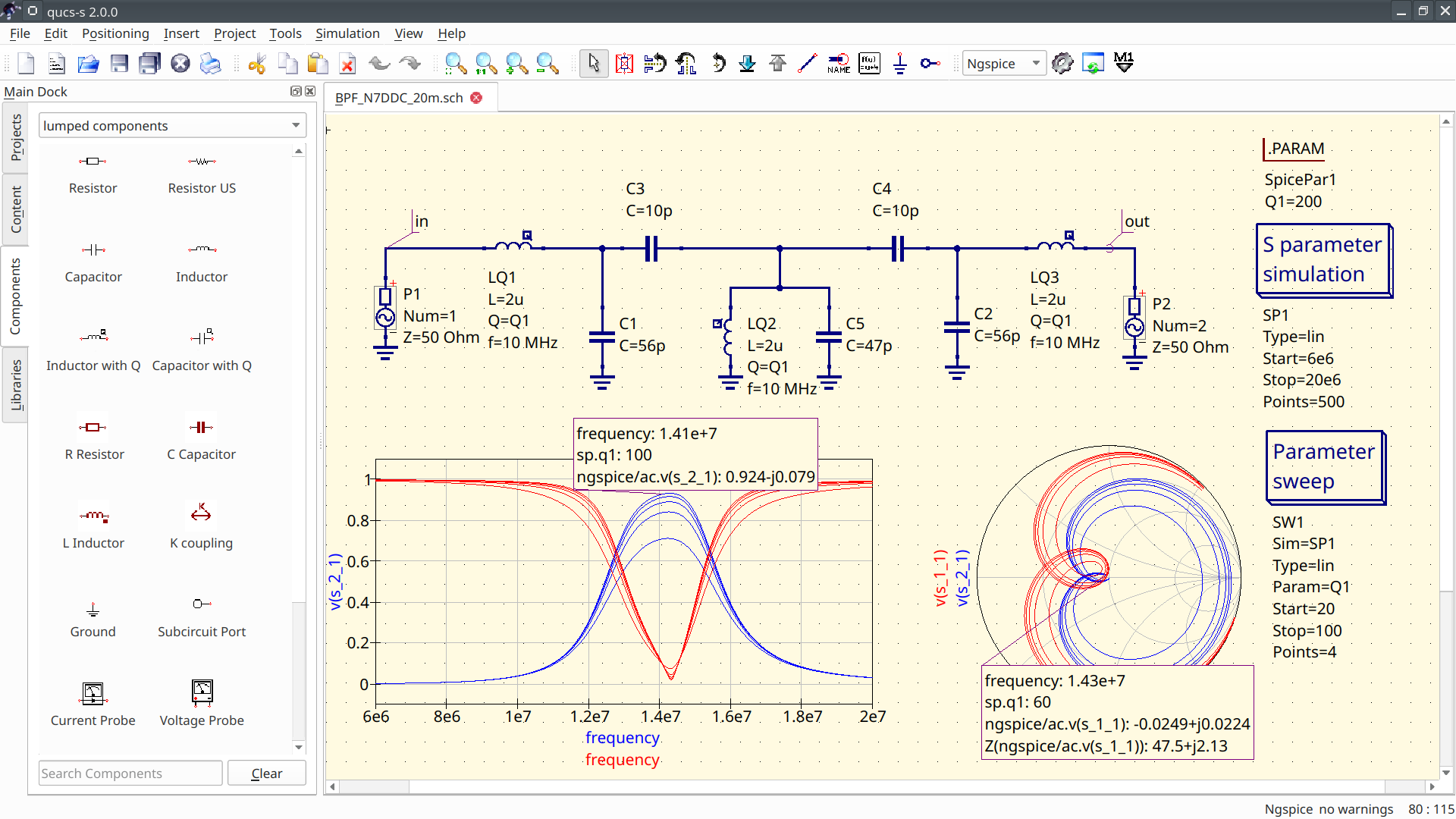Run simulation with the gear icon
Viewport: 1456px width, 819px height.
(x=1062, y=64)
